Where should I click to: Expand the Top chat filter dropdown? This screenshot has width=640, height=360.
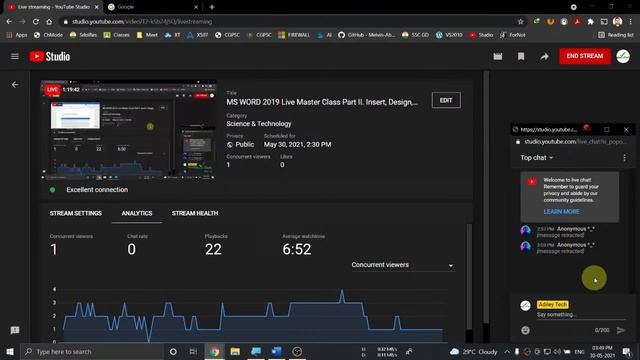point(536,158)
